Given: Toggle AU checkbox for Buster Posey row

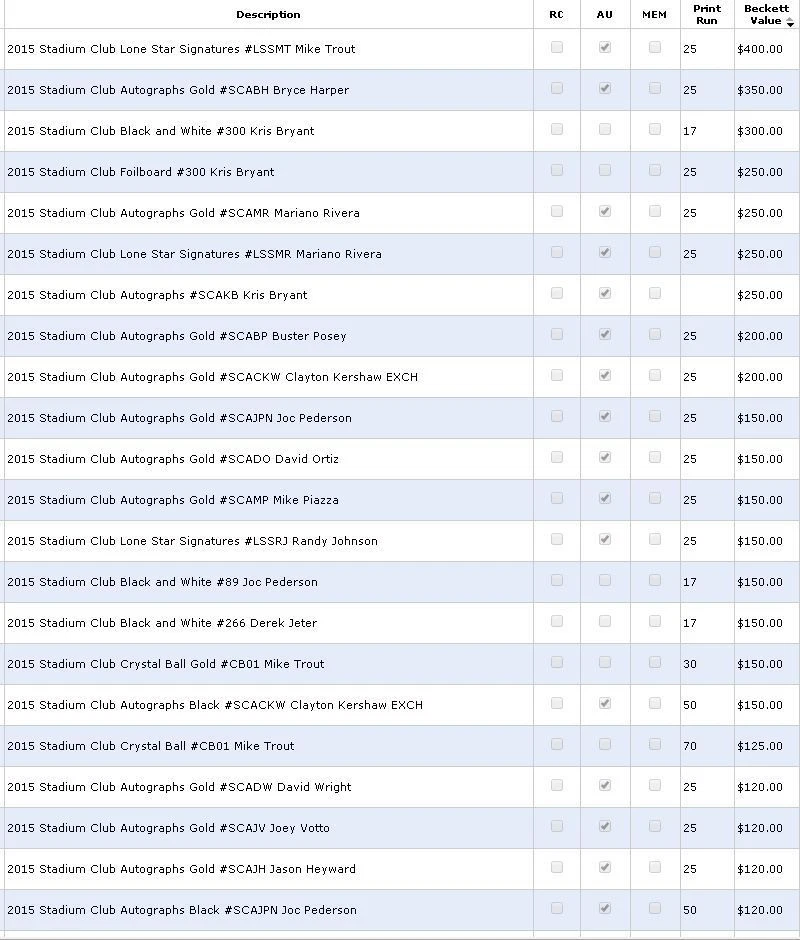Looking at the screenshot, I should pyautogui.click(x=604, y=335).
